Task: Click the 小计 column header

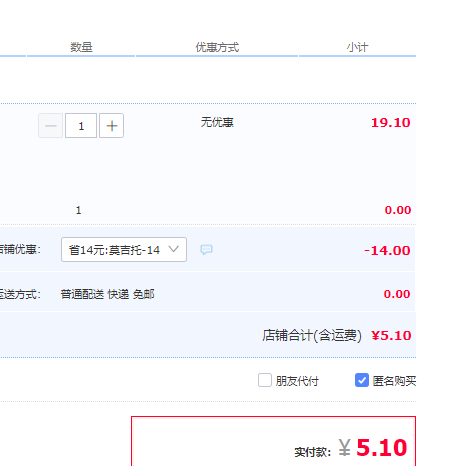Action: click(357, 47)
